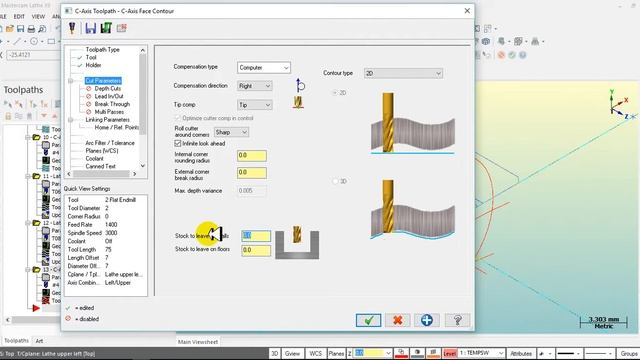Viewport: 640px width, 360px height.
Task: Click the red down-arrow icon in Toolpaths panel
Action: (44, 116)
